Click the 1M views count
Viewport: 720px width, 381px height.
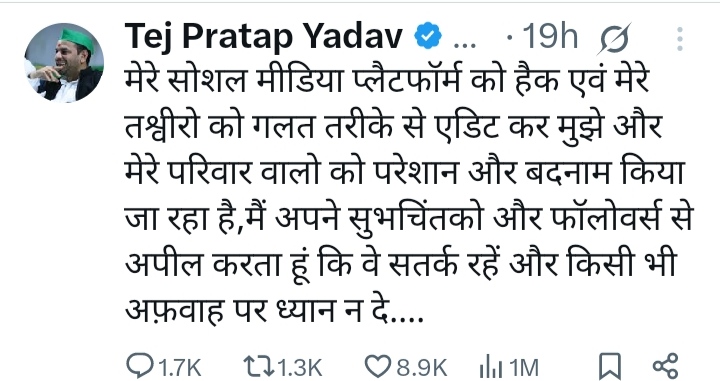click(x=524, y=368)
